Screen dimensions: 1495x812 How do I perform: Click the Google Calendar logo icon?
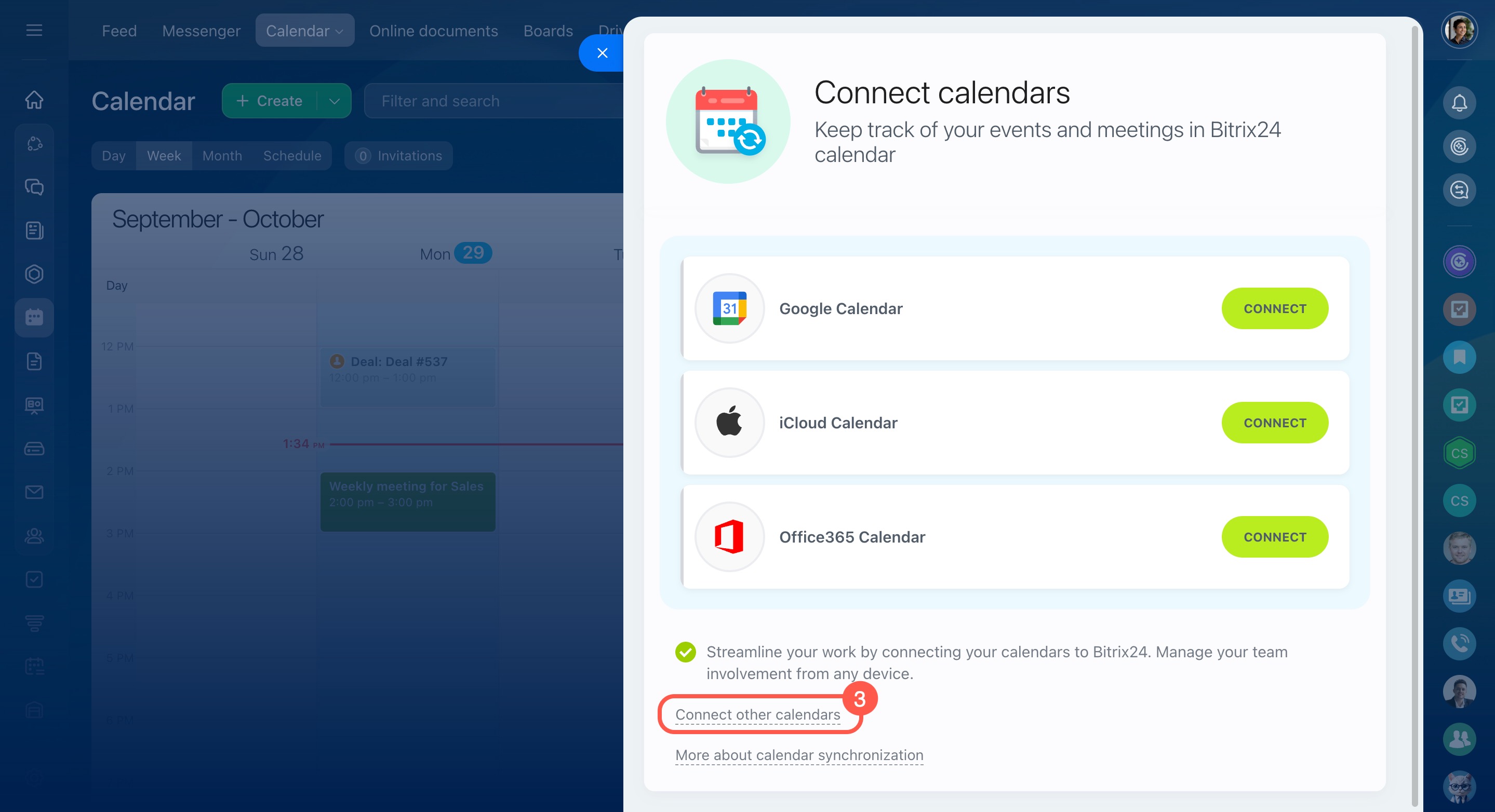(x=729, y=308)
